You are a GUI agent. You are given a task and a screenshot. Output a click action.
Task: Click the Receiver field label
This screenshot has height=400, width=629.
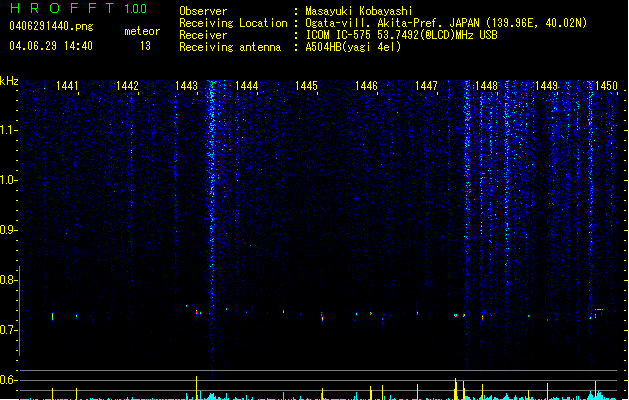point(203,35)
